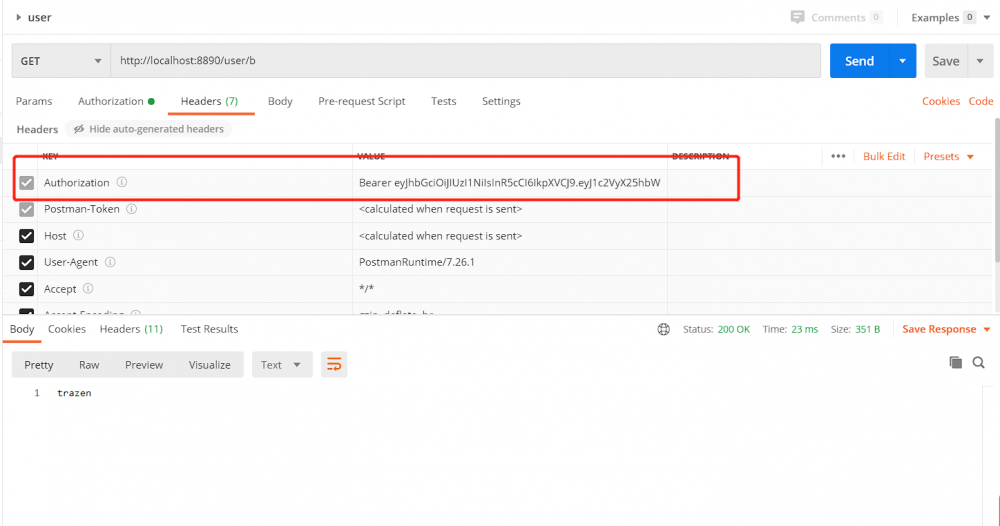Open the Text format dropdown
Viewport: 1000px width, 526px height.
pyautogui.click(x=282, y=365)
